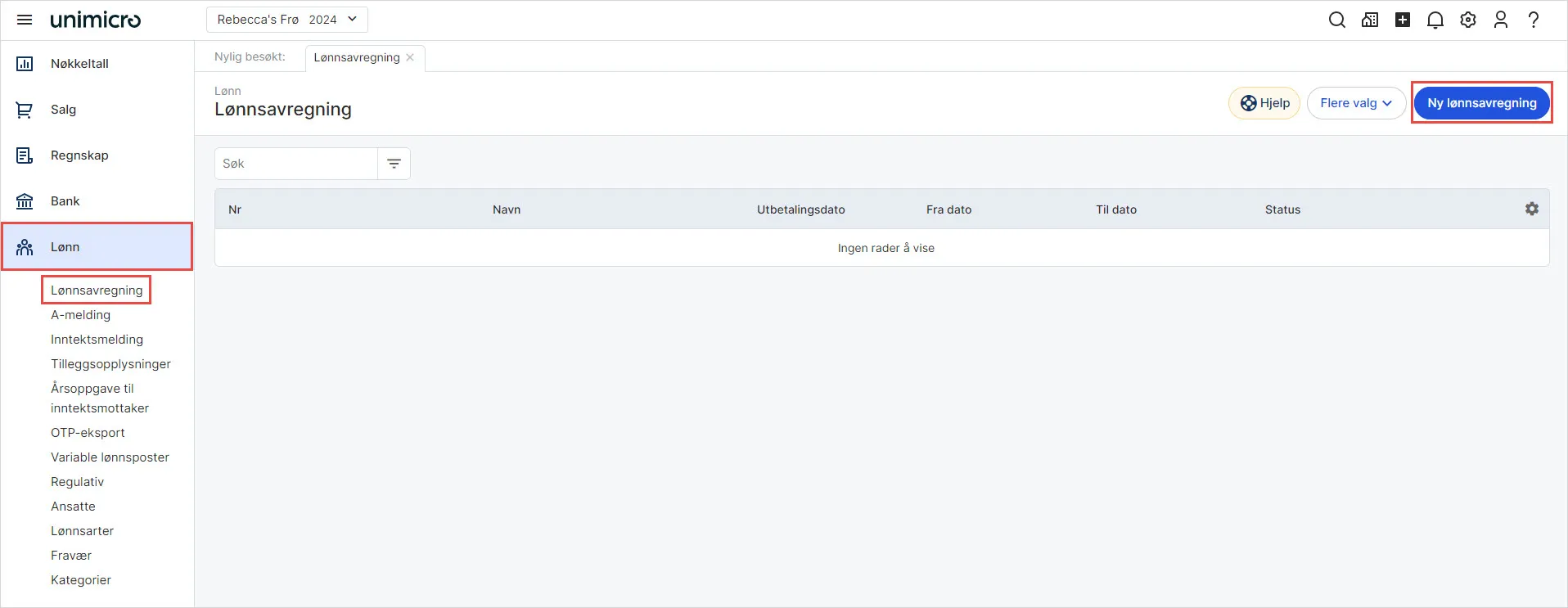Open Regulativ page
This screenshot has width=1568, height=608.
click(77, 482)
